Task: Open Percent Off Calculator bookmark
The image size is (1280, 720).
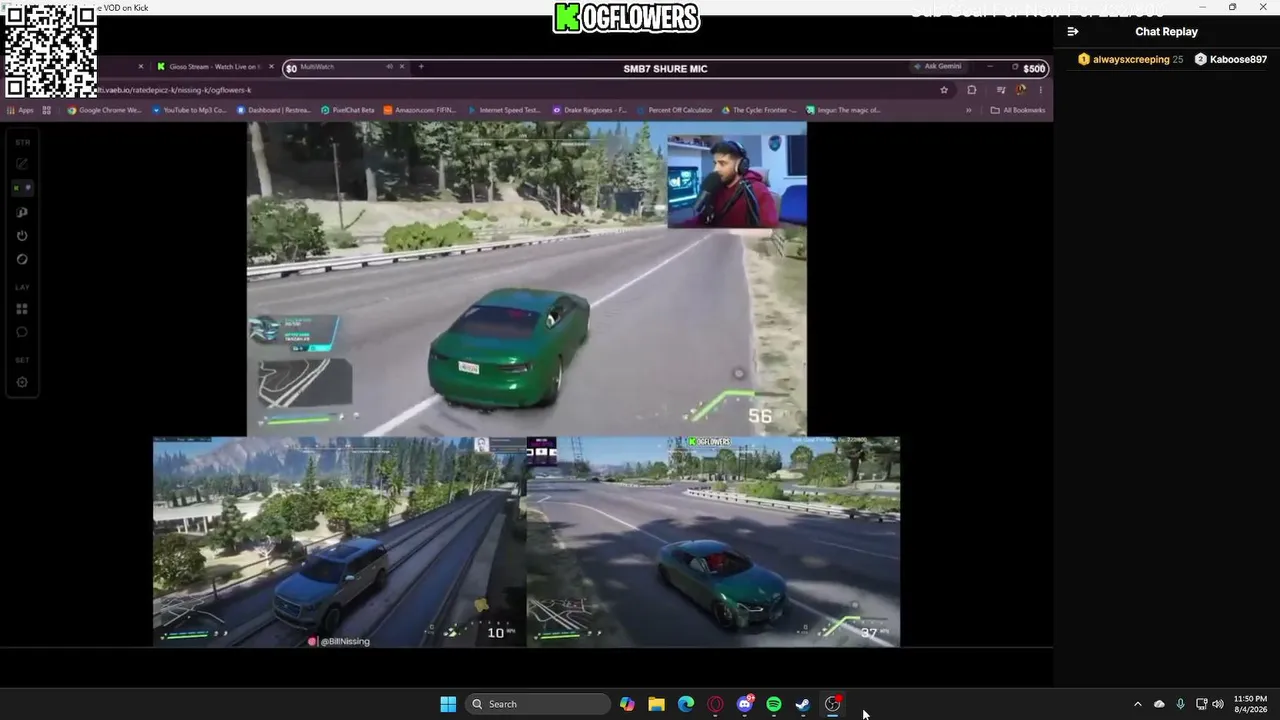Action: click(x=673, y=110)
